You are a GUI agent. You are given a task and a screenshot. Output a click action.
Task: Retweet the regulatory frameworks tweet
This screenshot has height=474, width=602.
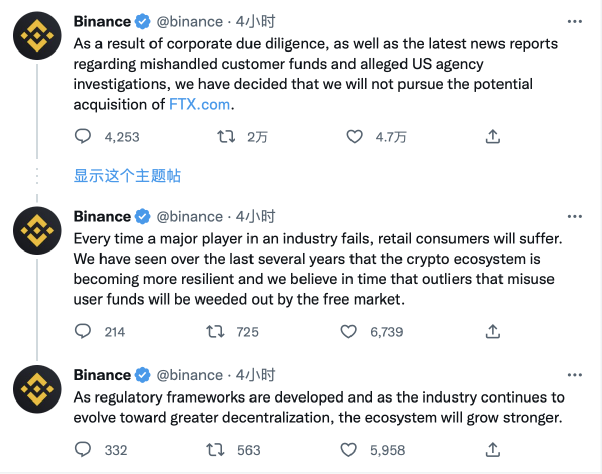tap(216, 450)
